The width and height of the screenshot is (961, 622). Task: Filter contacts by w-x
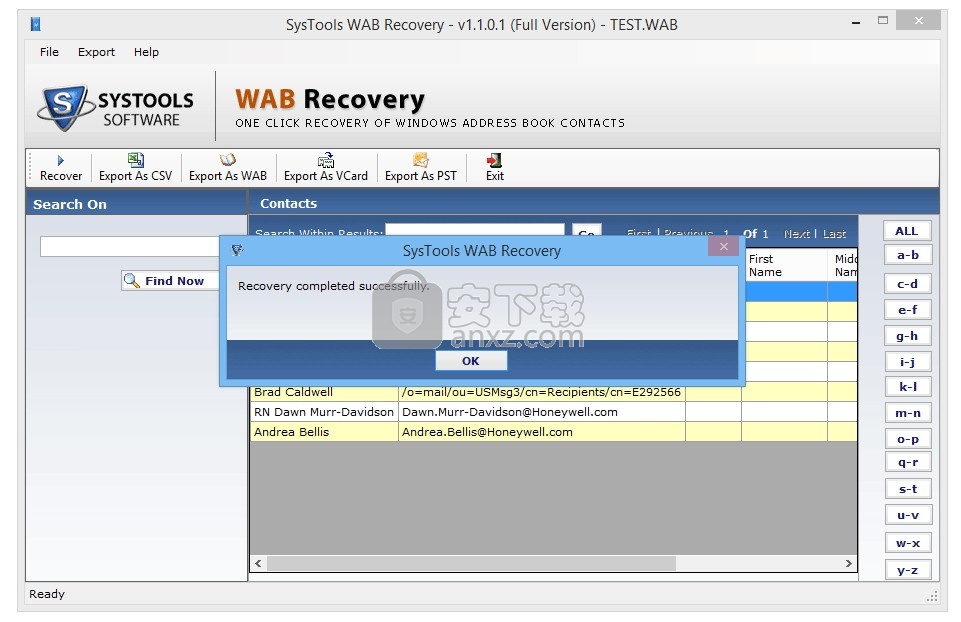click(908, 543)
